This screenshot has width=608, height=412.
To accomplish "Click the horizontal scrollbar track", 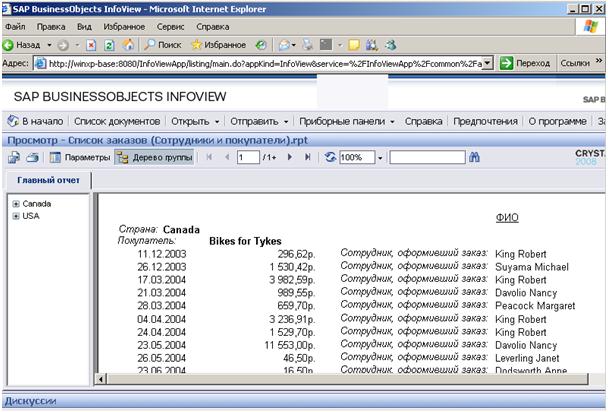I will 347,379.
